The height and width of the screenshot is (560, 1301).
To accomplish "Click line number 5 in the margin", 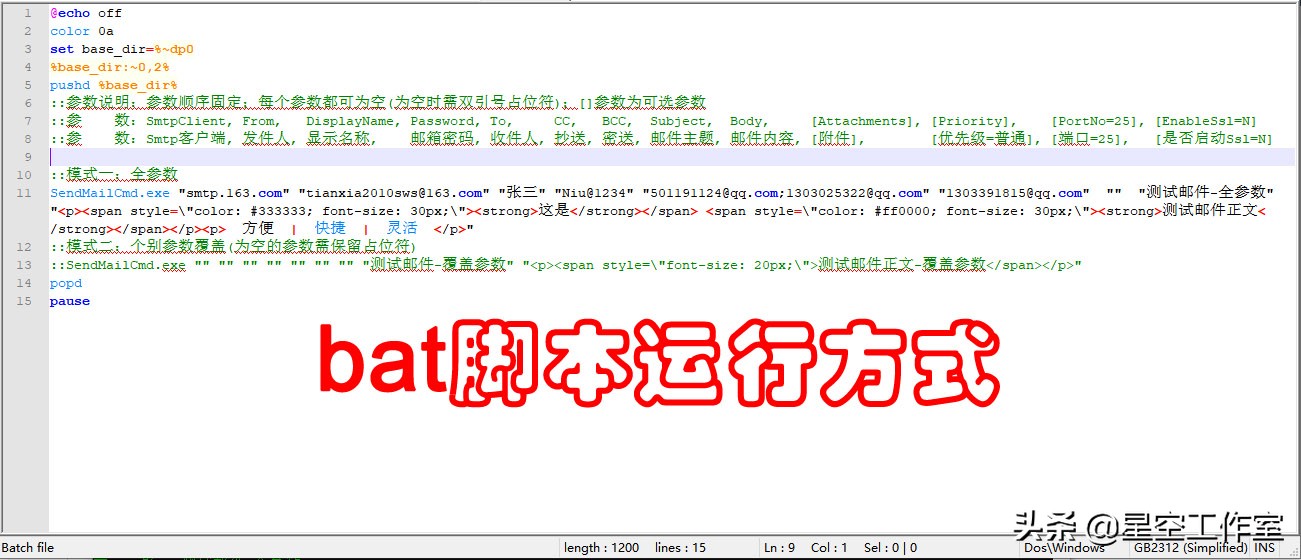I will click(28, 85).
